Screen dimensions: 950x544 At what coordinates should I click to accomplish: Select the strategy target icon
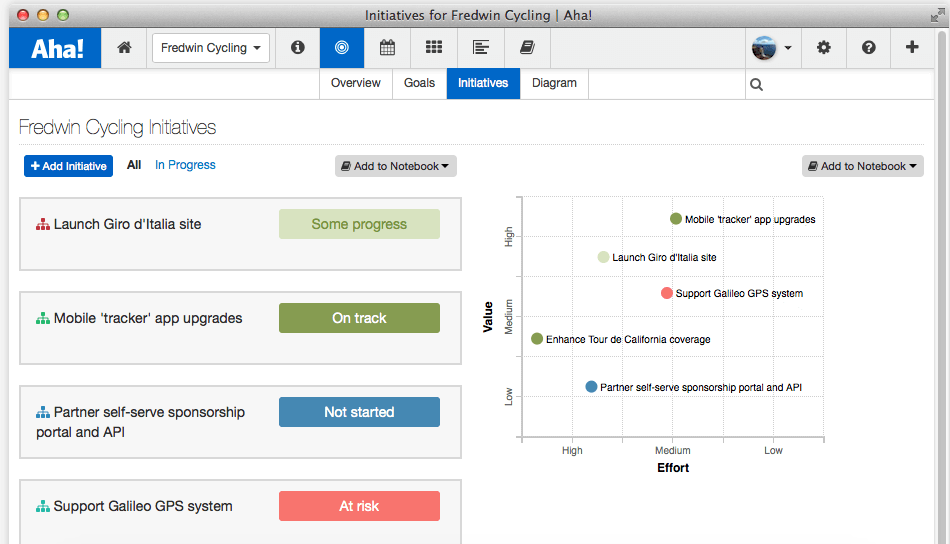(342, 47)
